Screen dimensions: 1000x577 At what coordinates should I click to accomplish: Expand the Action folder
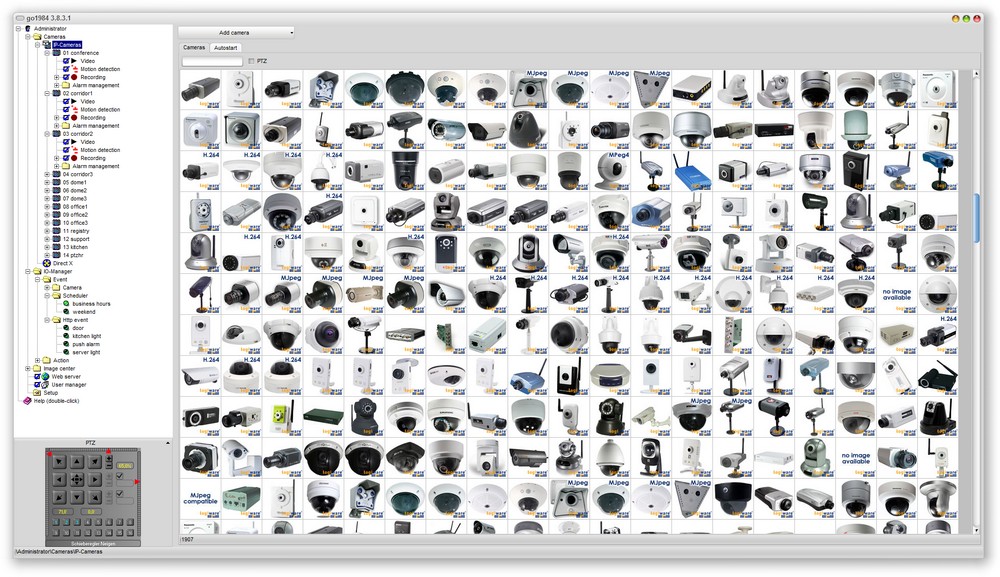[38, 360]
